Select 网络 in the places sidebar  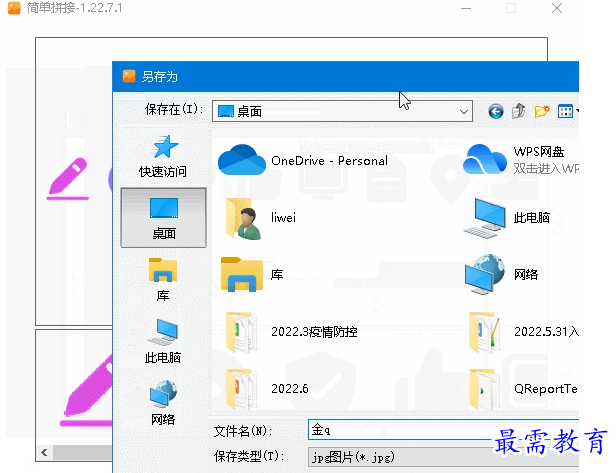tap(163, 402)
